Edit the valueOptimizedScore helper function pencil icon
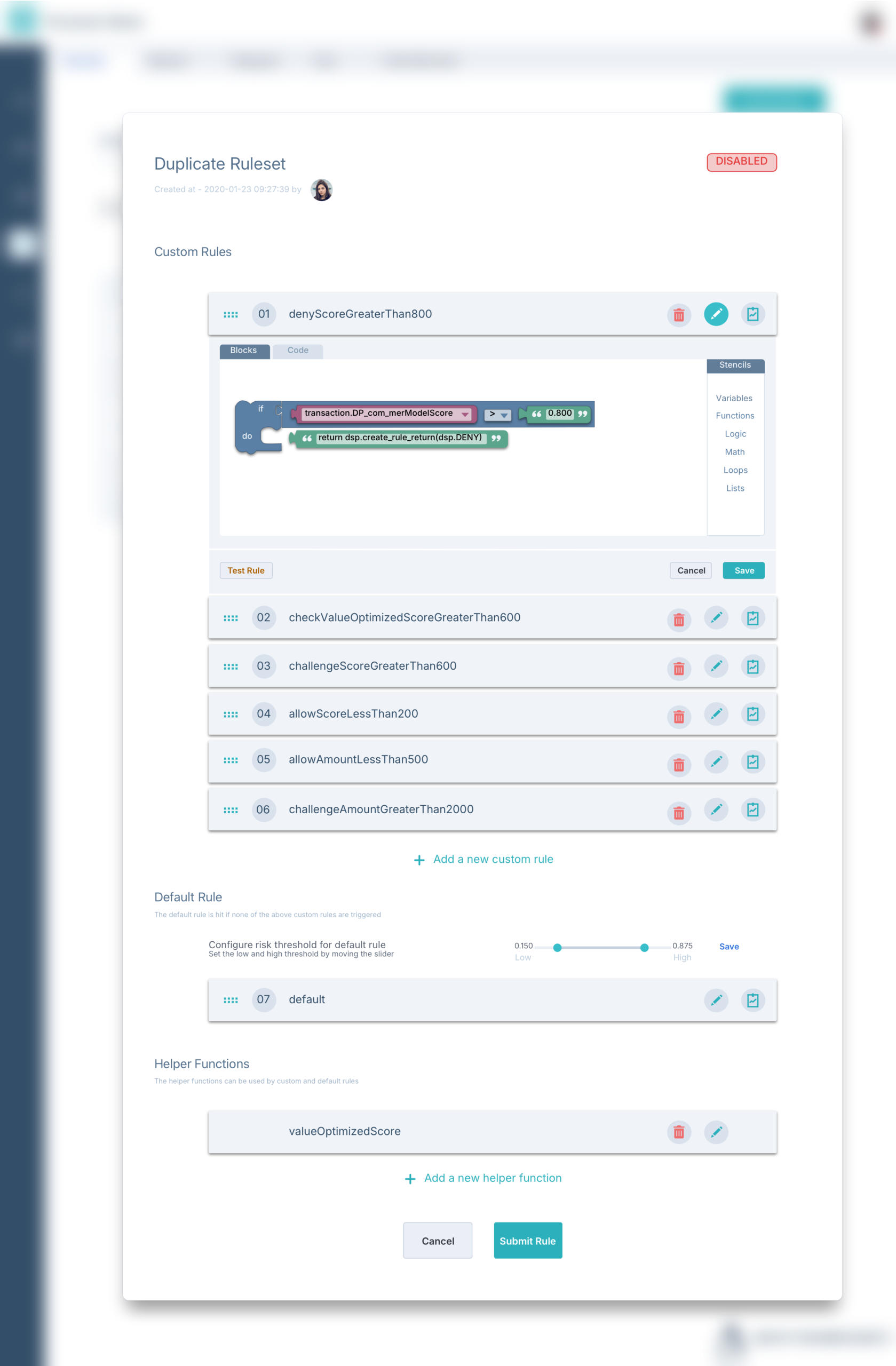Viewport: 896px width, 1366px height. (x=716, y=1132)
